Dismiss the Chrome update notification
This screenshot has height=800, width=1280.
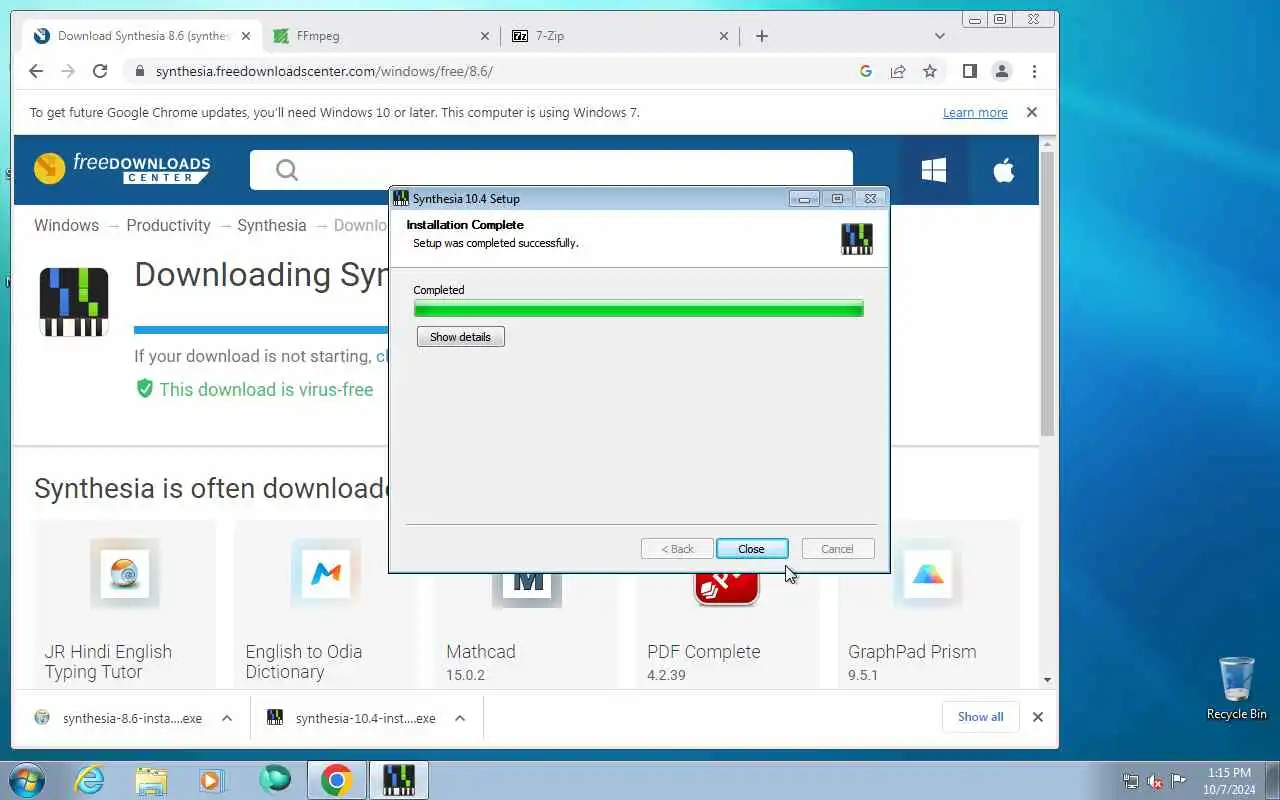[x=1032, y=113]
